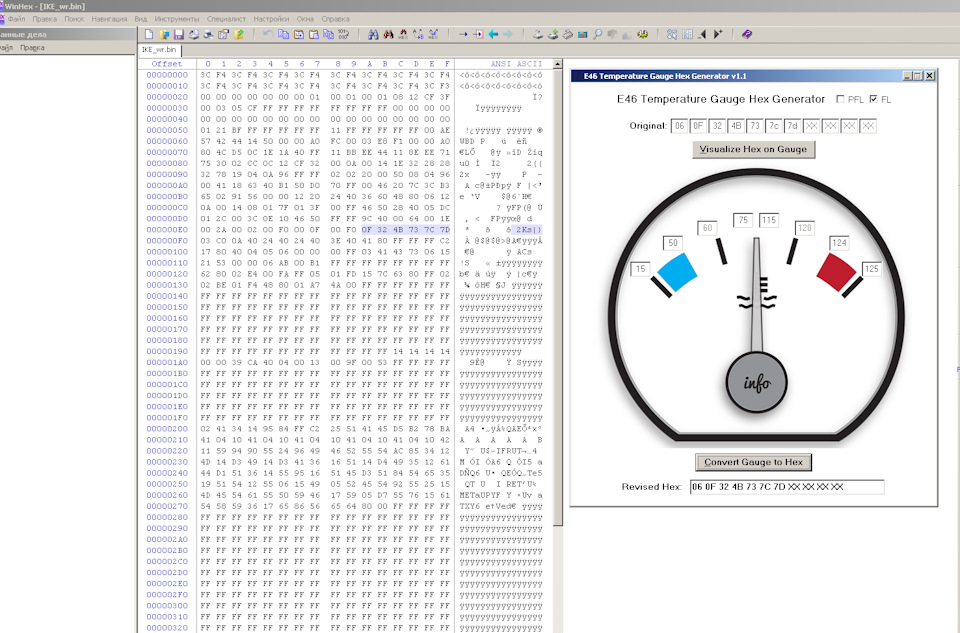Screen dimensions: 960x633
Task: Open the Навигация menu
Action: pyautogui.click(x=109, y=19)
